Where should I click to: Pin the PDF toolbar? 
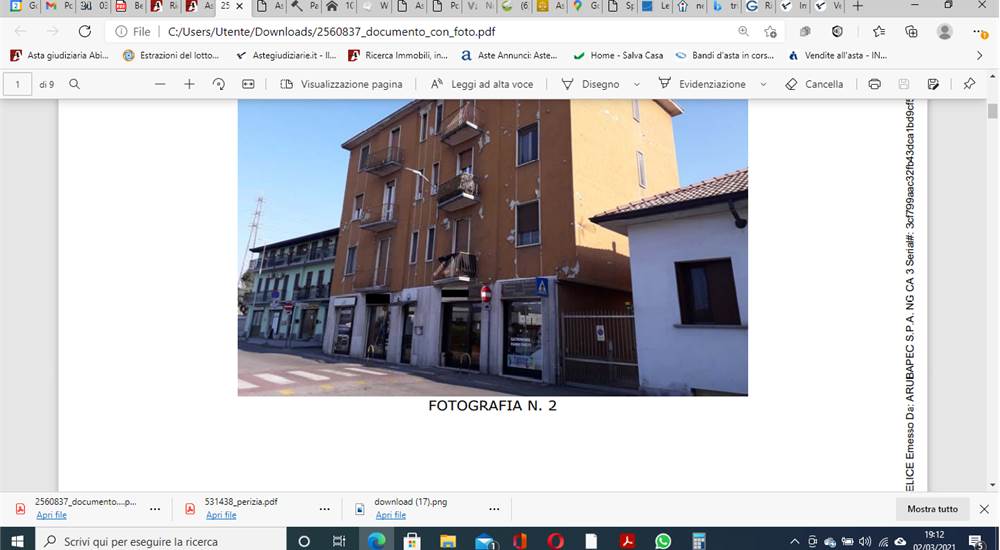click(x=969, y=84)
